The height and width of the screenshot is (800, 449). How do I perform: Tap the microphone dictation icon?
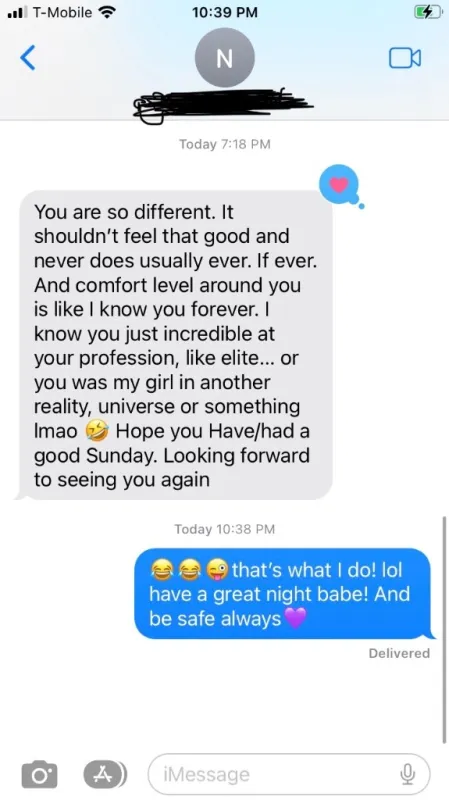point(407,774)
